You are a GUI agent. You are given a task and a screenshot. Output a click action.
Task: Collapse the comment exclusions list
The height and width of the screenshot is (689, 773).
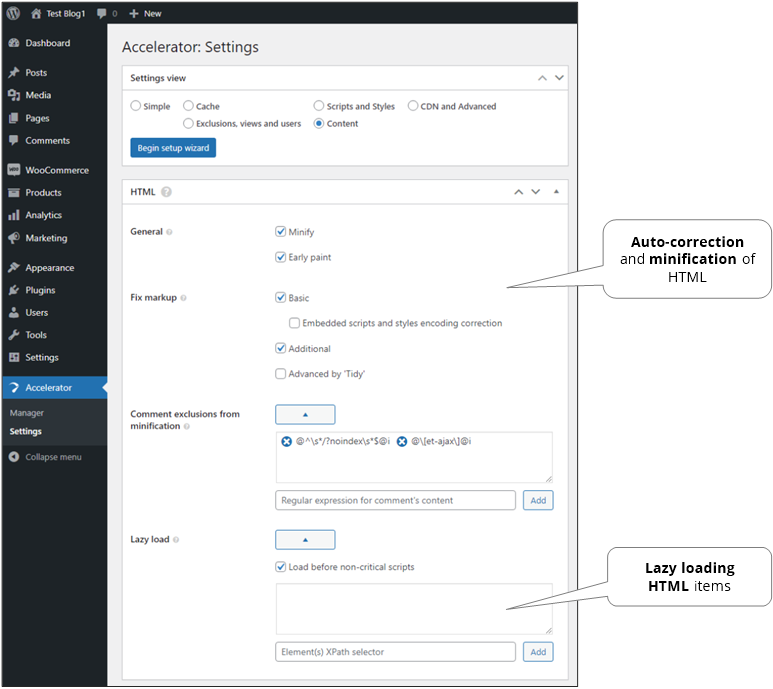coord(305,415)
